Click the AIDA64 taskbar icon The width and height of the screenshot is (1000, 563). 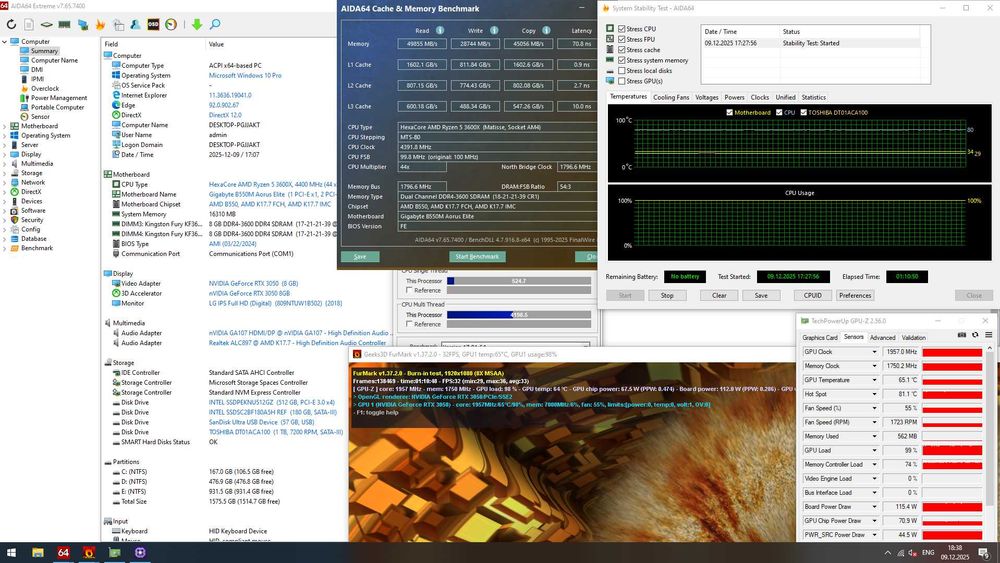[x=63, y=552]
